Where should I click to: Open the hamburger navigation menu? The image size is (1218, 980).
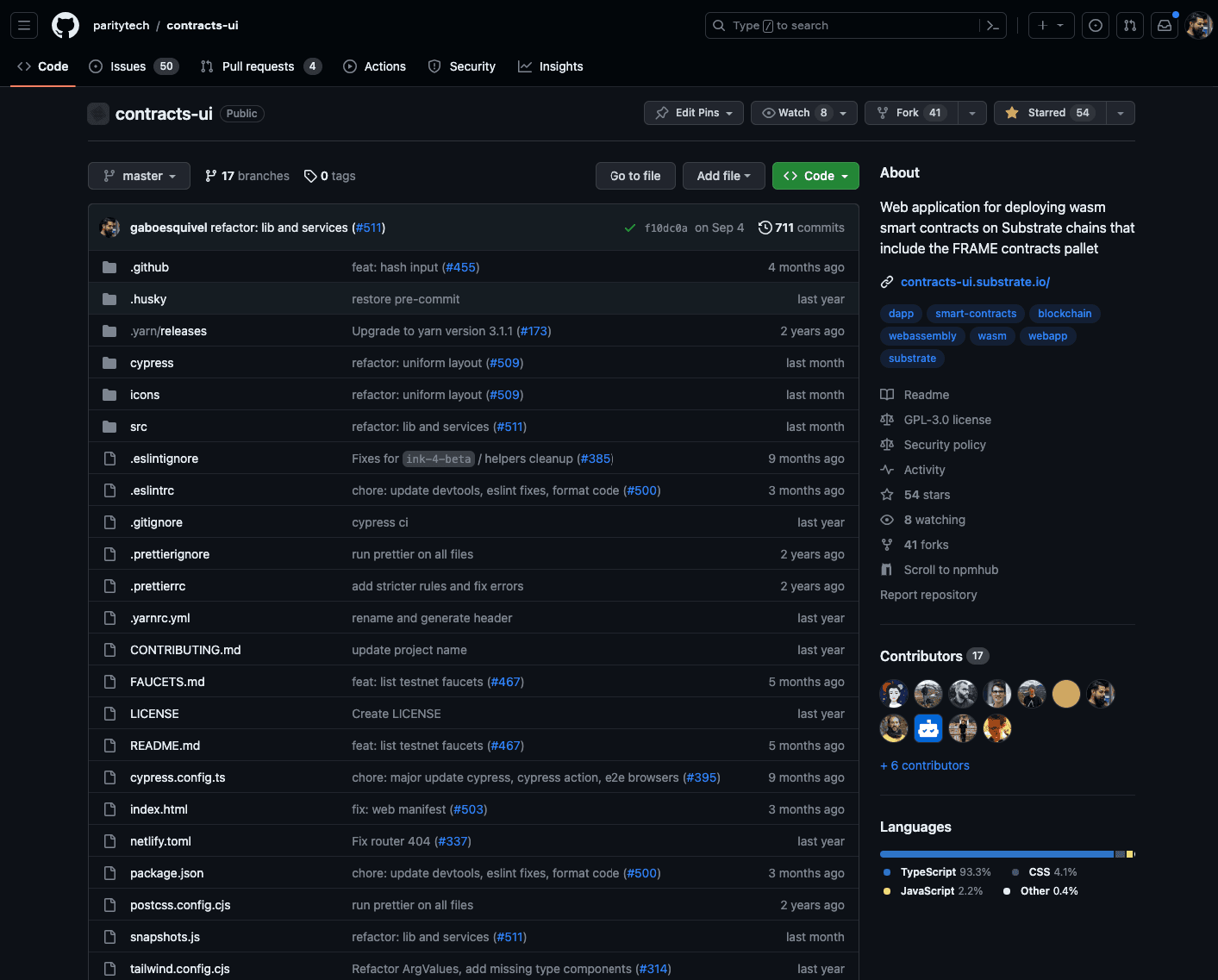(24, 26)
